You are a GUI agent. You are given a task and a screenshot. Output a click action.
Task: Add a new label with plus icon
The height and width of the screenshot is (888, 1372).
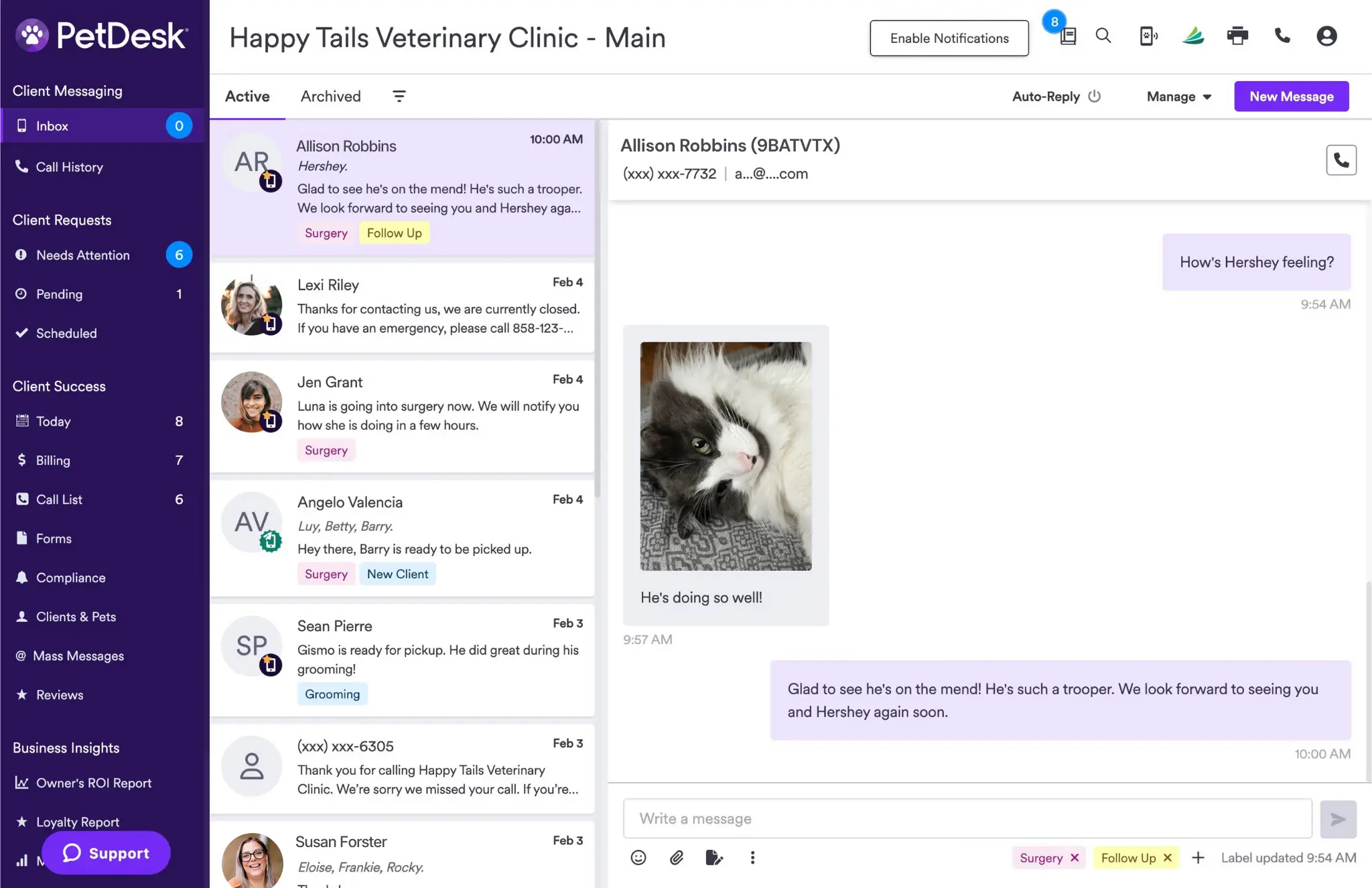point(1198,858)
